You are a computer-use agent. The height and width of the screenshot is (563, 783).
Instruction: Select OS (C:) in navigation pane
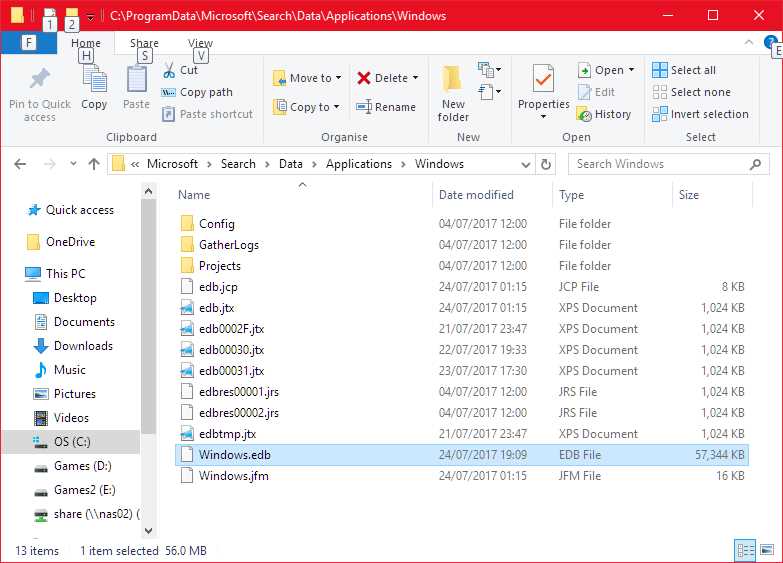pyautogui.click(x=73, y=442)
